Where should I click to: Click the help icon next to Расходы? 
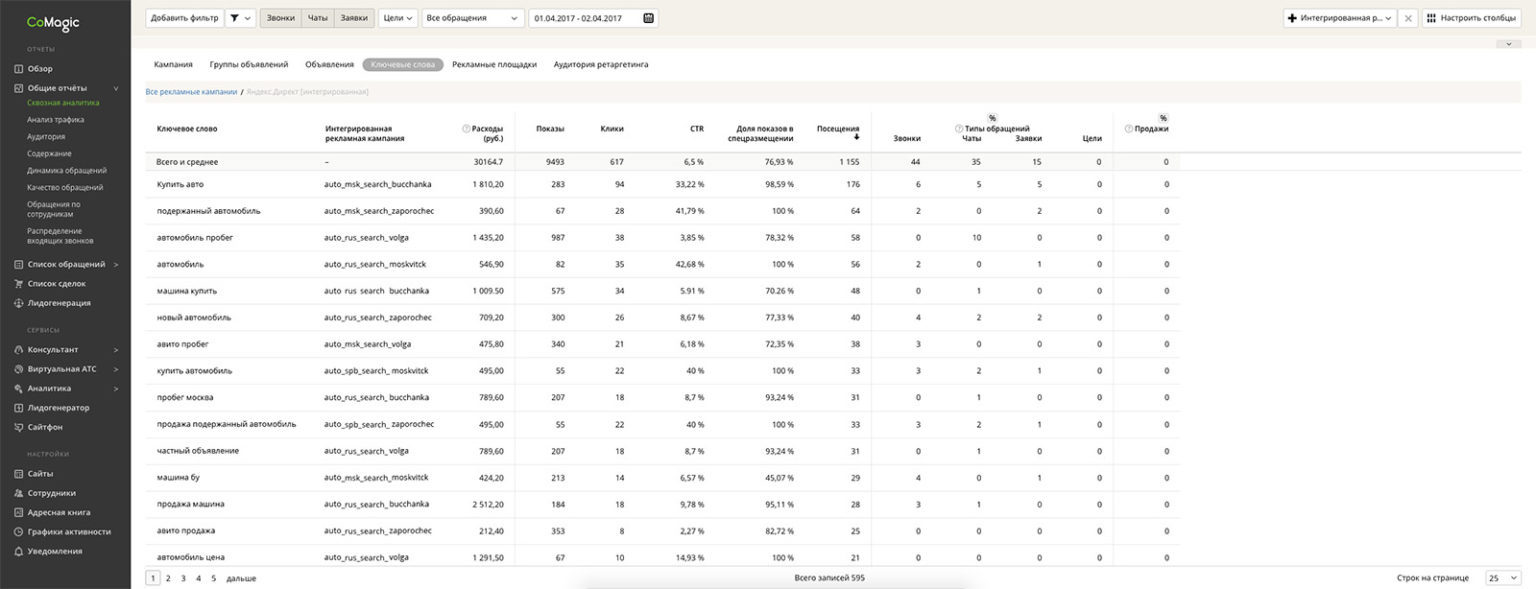466,129
